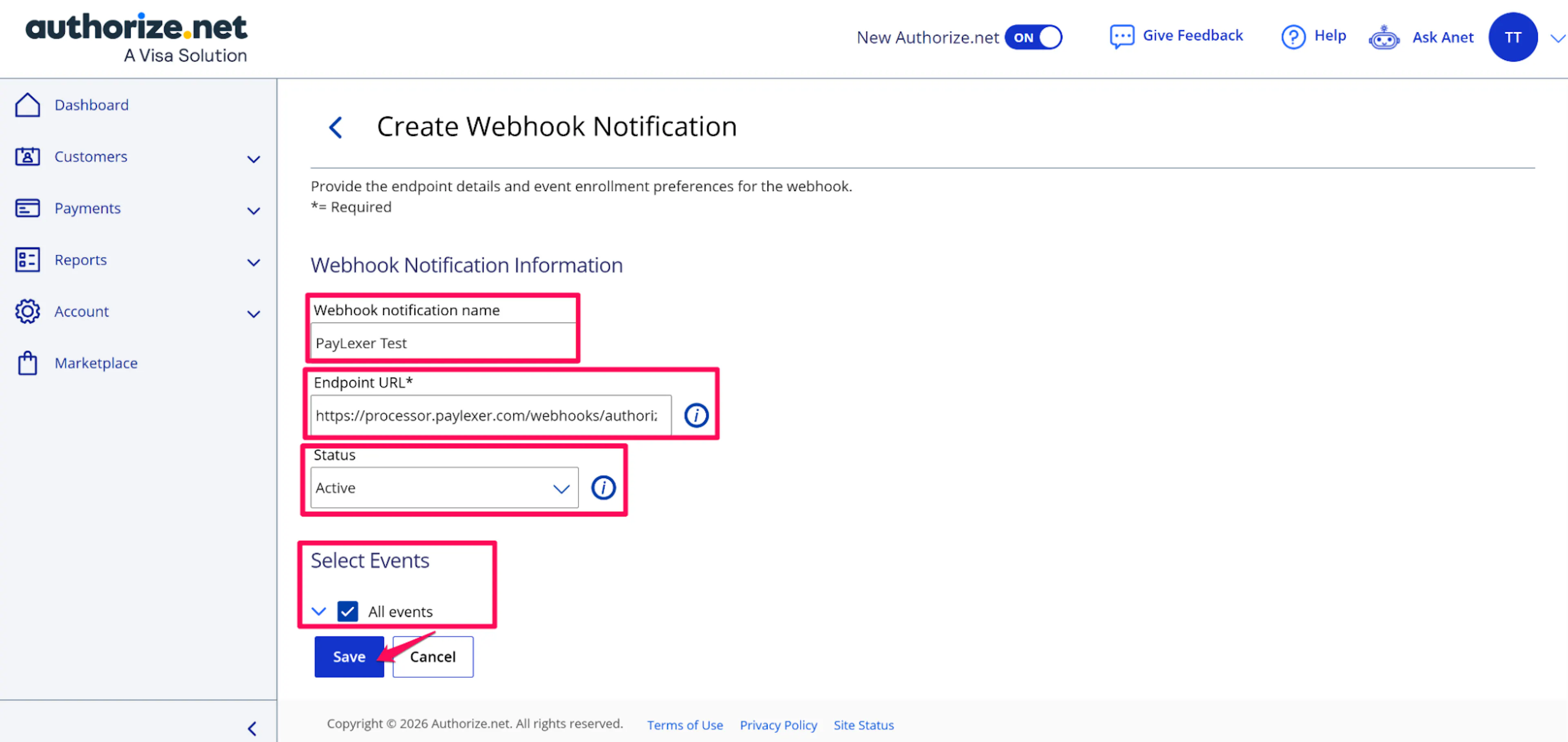Expand the Customers menu chevron
The height and width of the screenshot is (742, 1568).
tap(253, 160)
